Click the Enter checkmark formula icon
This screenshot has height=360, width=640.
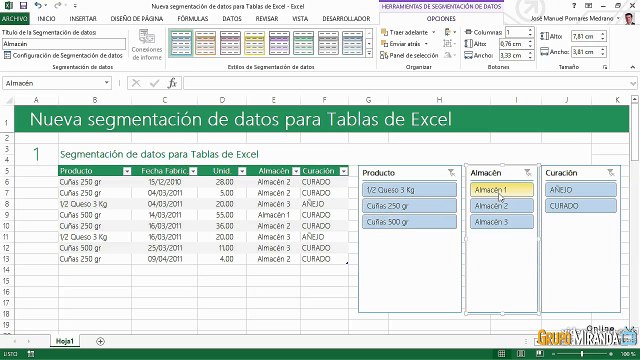click(154, 83)
